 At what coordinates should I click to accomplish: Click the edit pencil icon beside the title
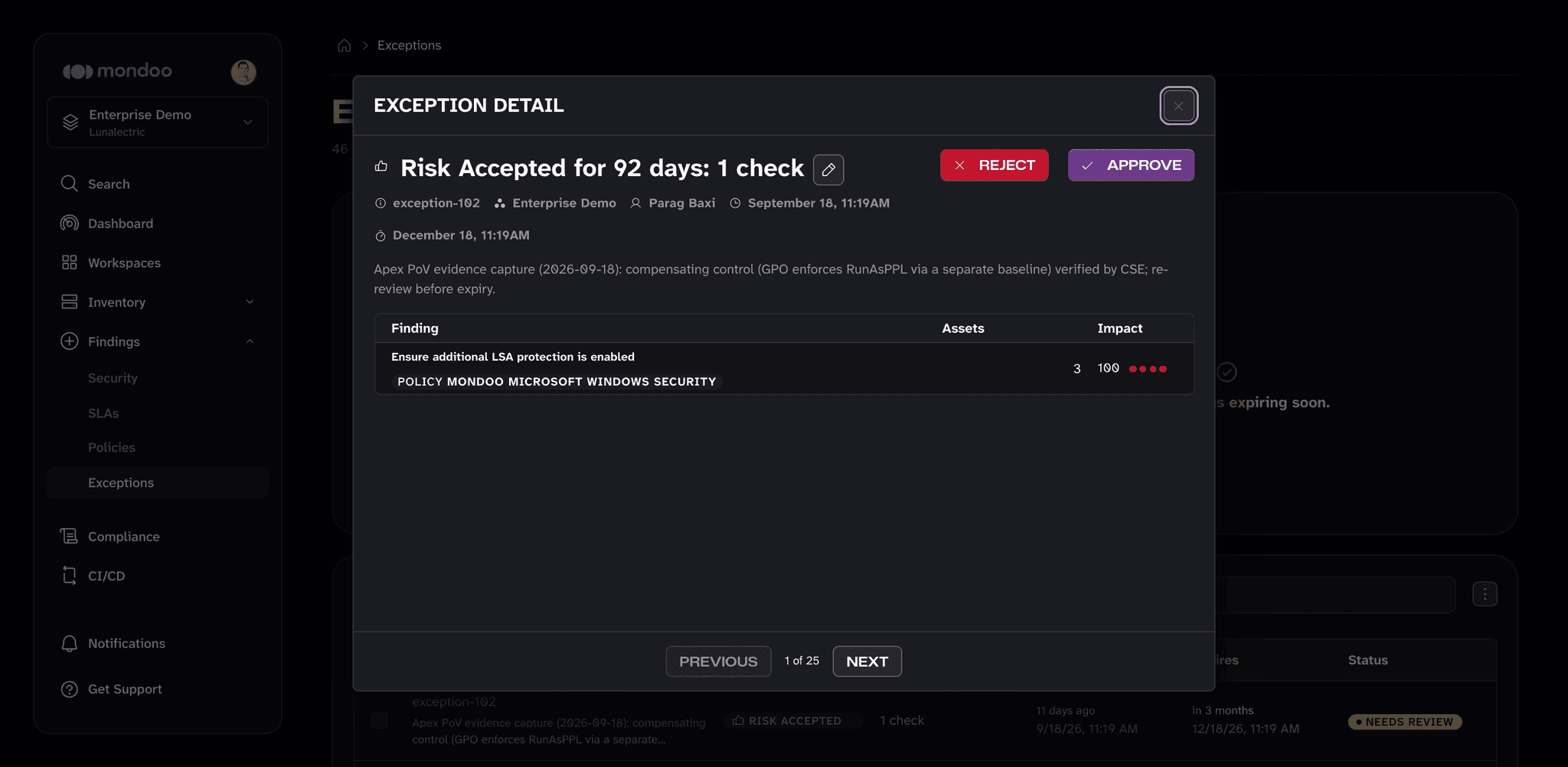click(828, 169)
